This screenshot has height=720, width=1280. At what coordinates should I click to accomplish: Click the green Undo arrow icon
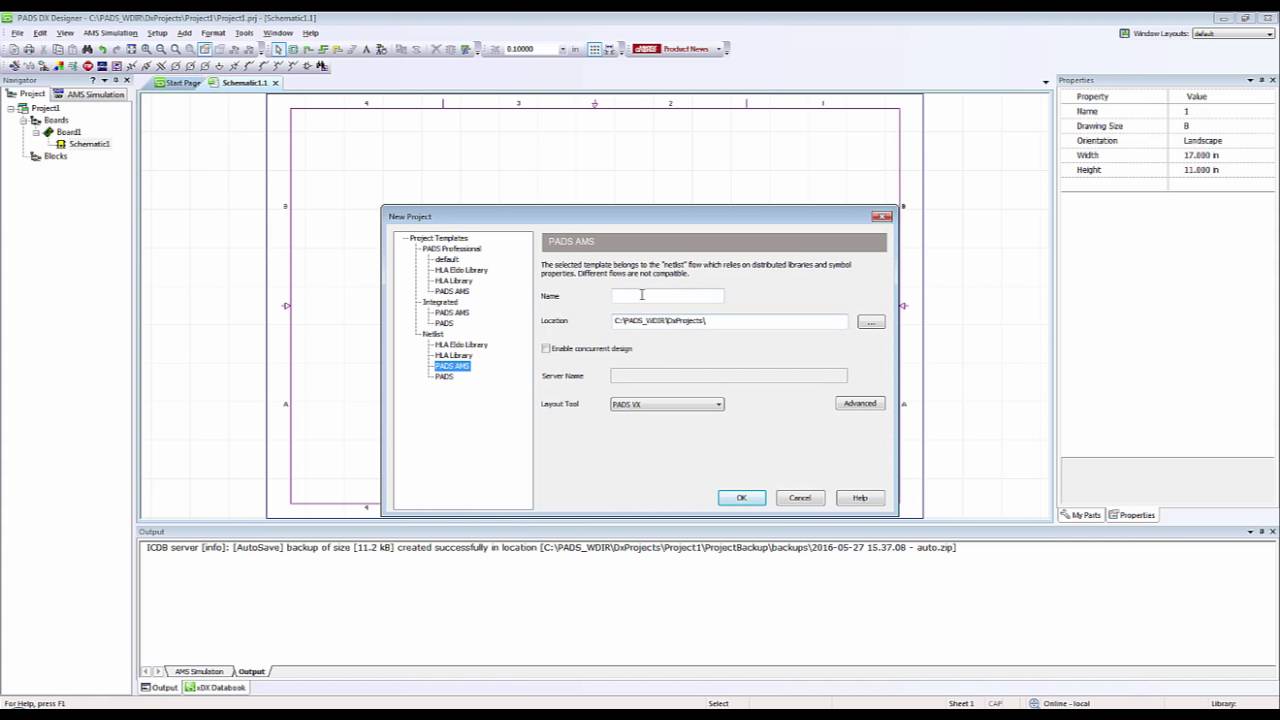pyautogui.click(x=102, y=49)
